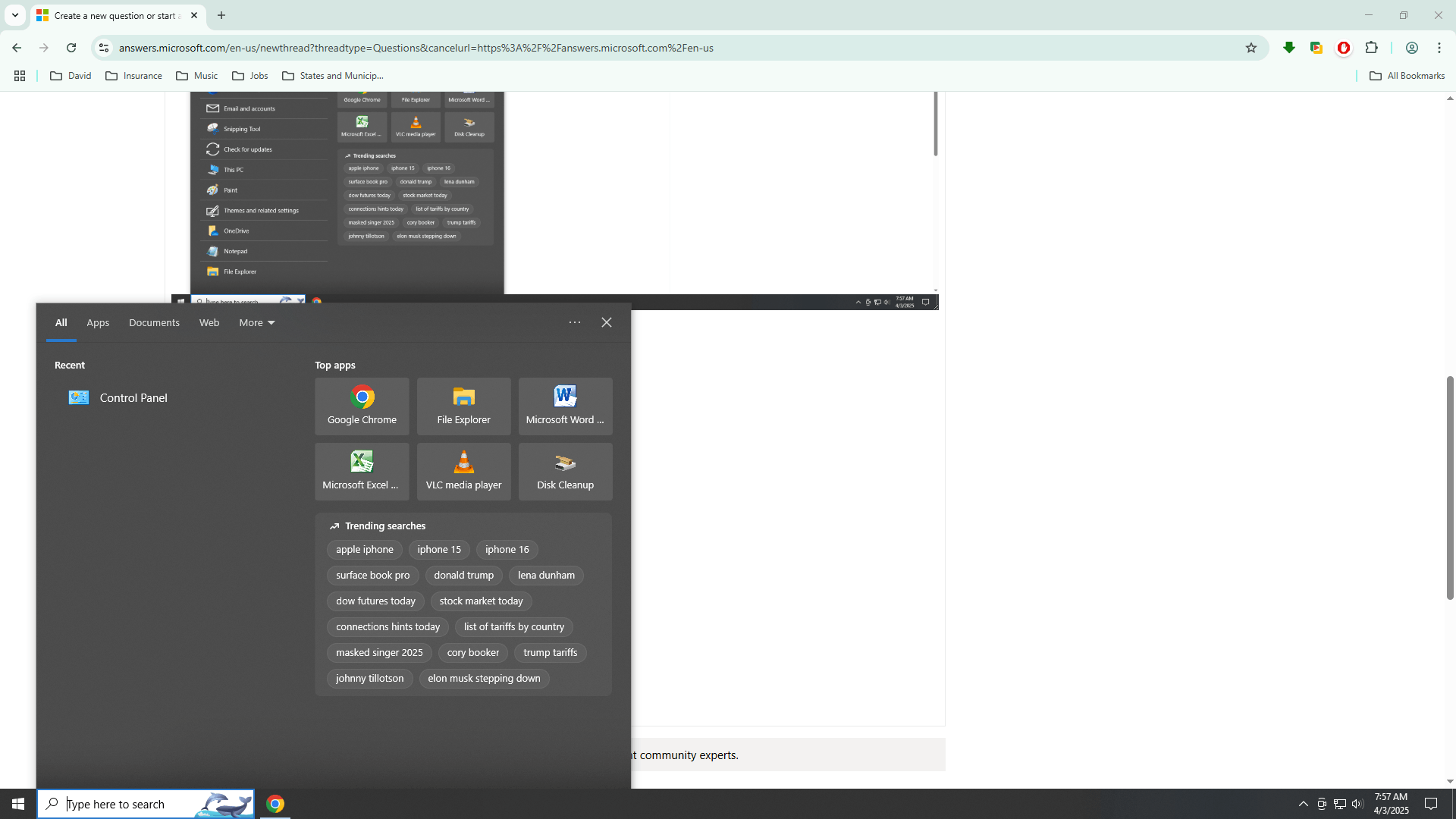Image resolution: width=1456 pixels, height=819 pixels.
Task: Open Google Chrome from Top apps
Action: 362,406
